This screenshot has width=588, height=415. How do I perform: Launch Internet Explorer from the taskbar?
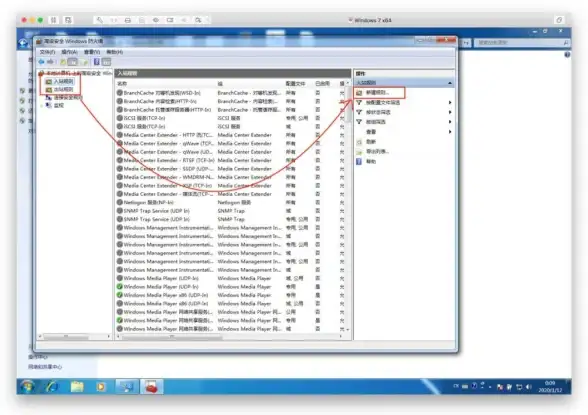(52, 386)
